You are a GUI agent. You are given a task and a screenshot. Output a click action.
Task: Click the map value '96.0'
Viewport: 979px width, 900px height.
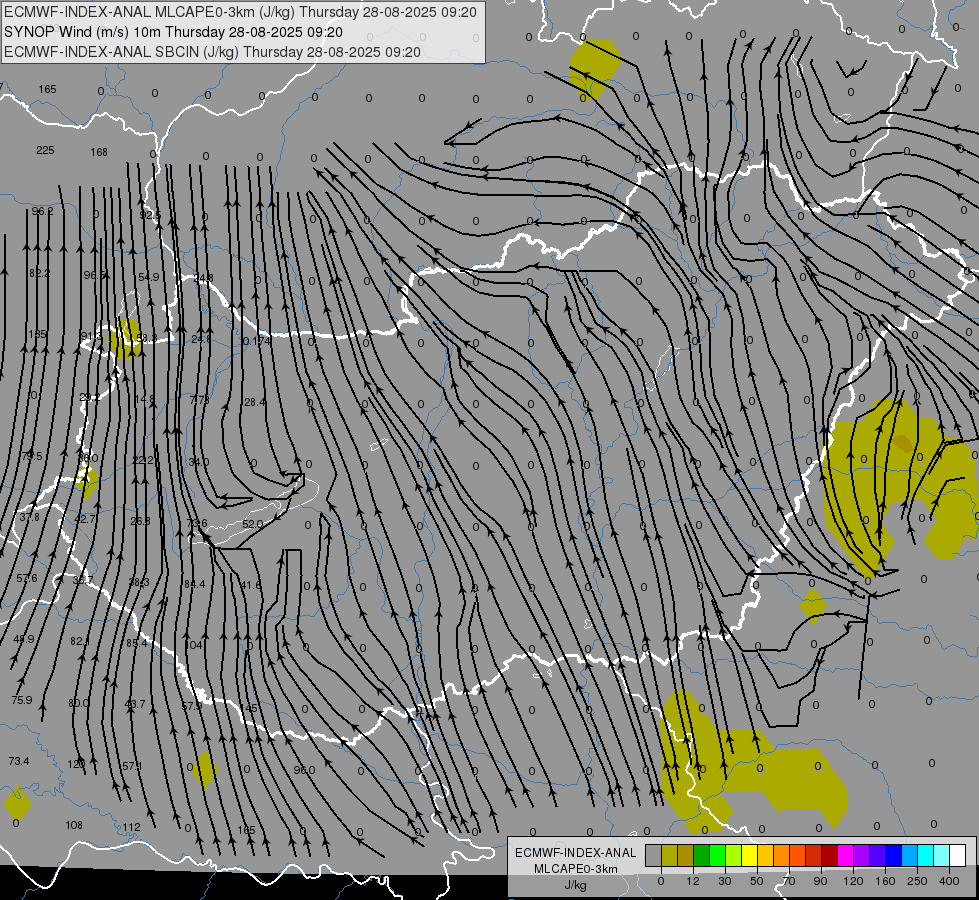pyautogui.click(x=304, y=770)
